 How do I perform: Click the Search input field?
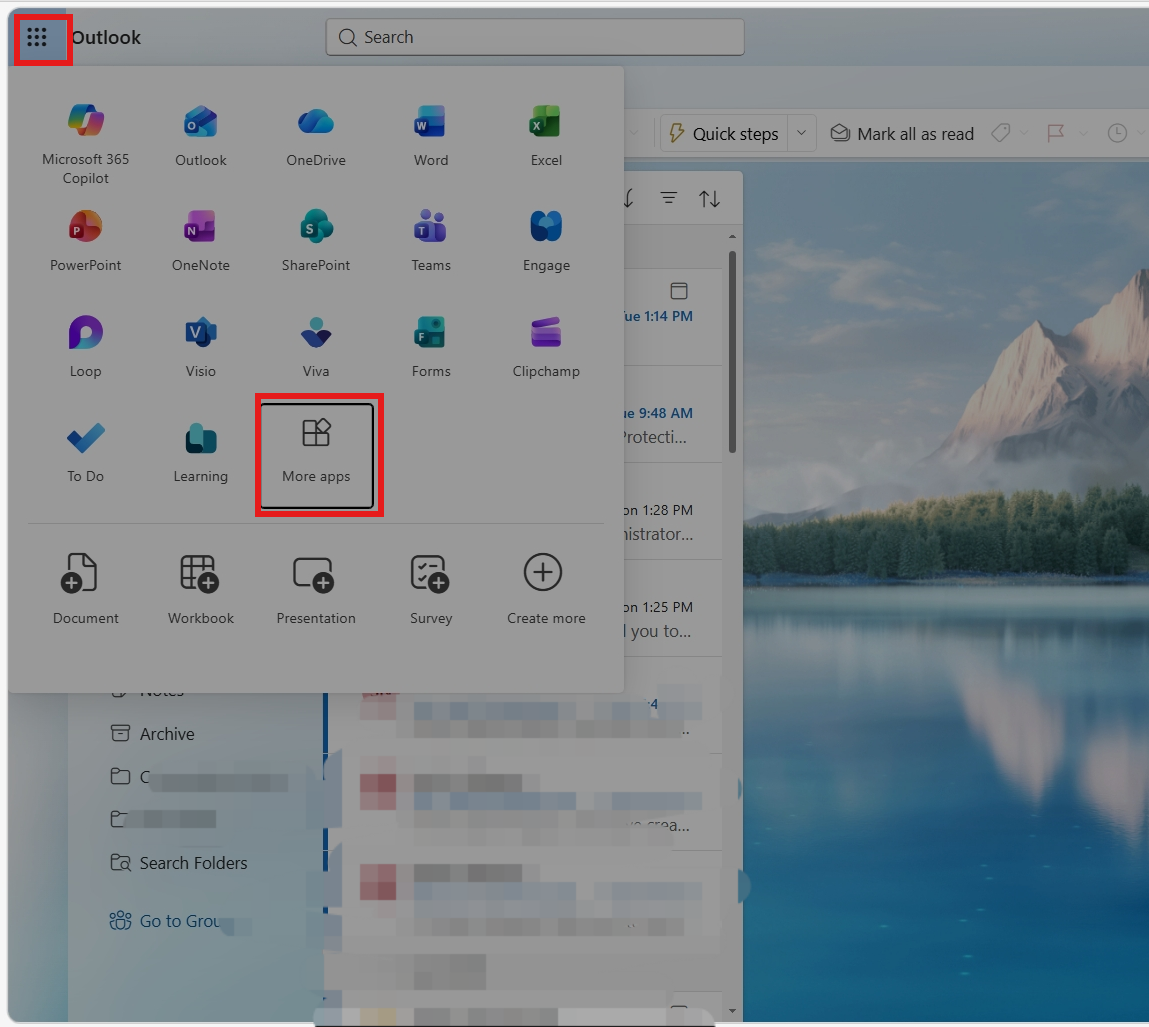point(535,37)
